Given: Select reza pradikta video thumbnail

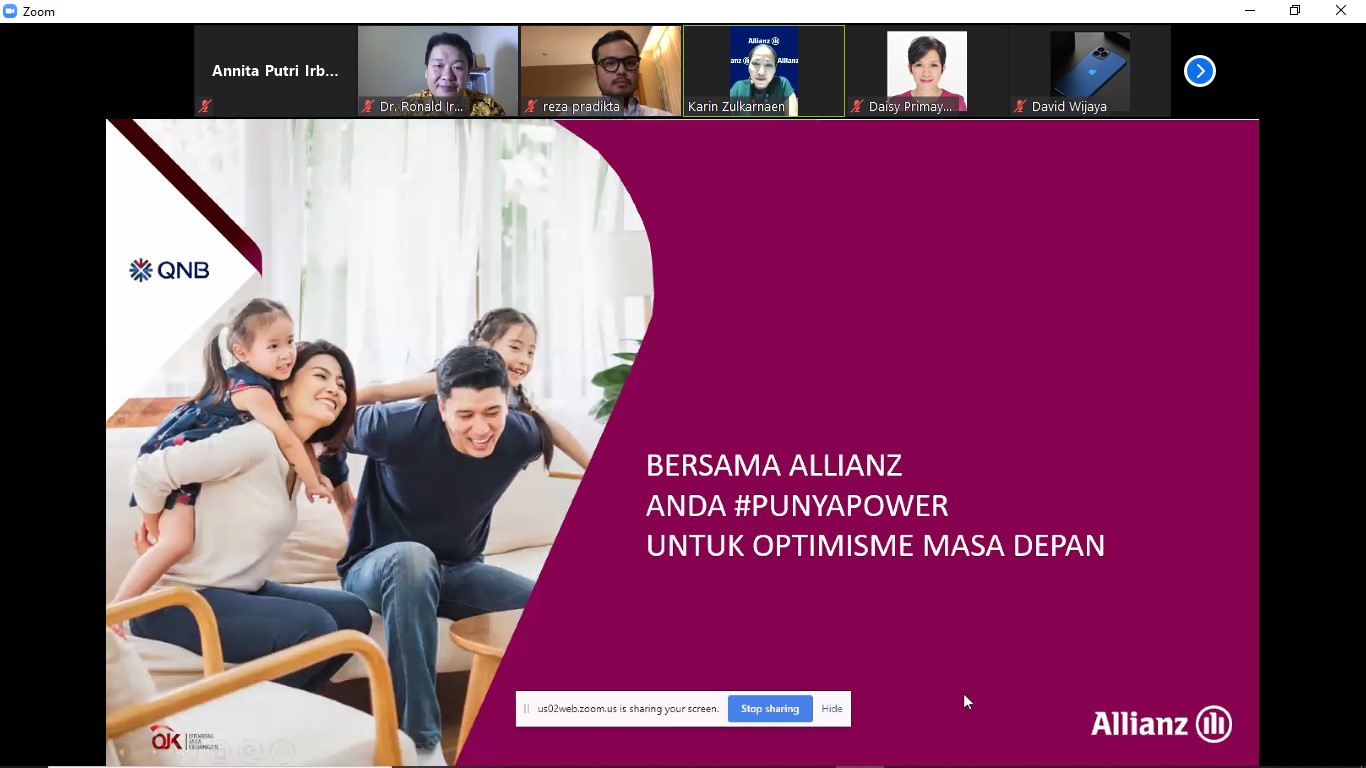Looking at the screenshot, I should [x=601, y=71].
